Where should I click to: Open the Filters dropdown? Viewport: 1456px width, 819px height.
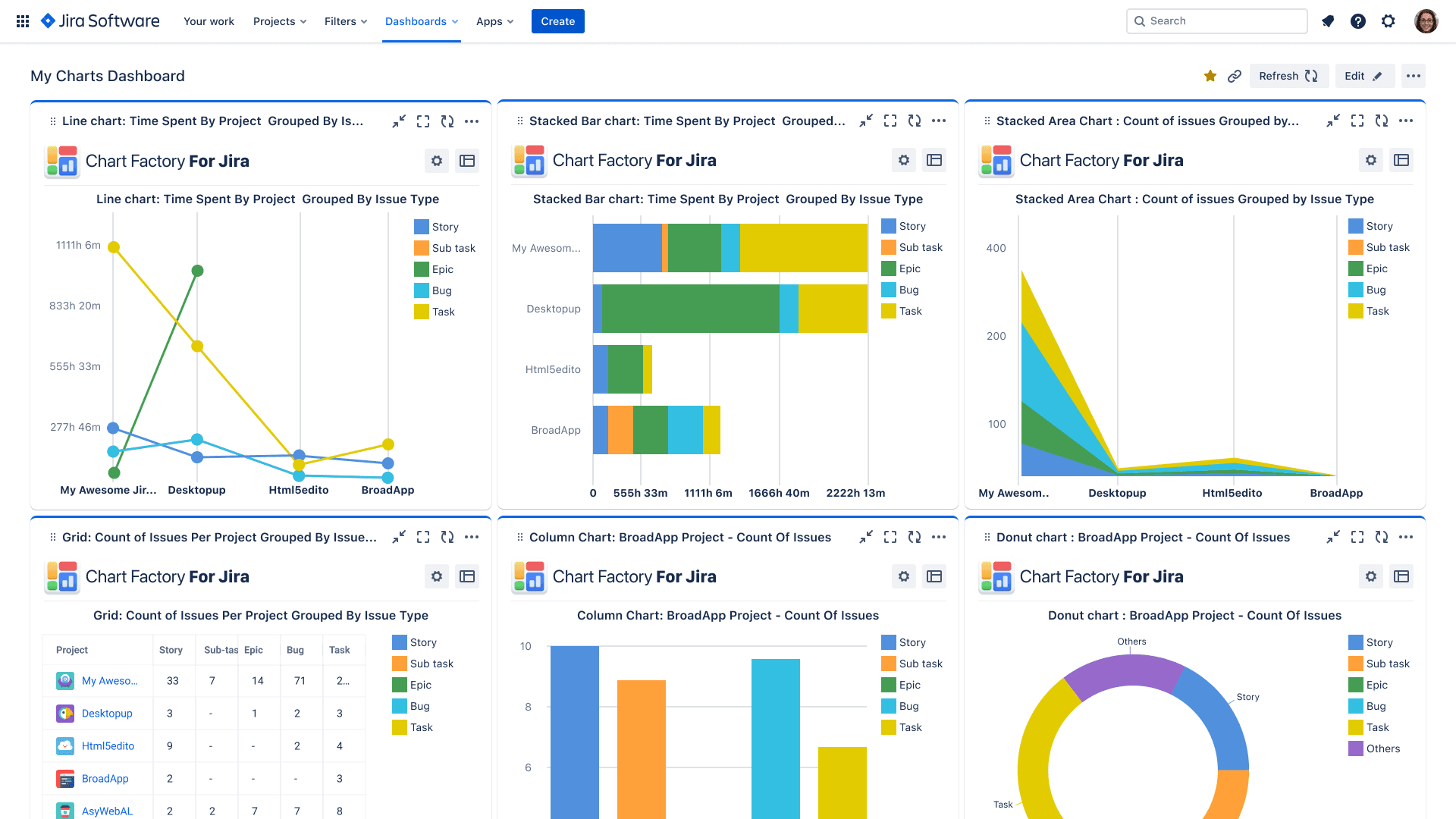[345, 21]
